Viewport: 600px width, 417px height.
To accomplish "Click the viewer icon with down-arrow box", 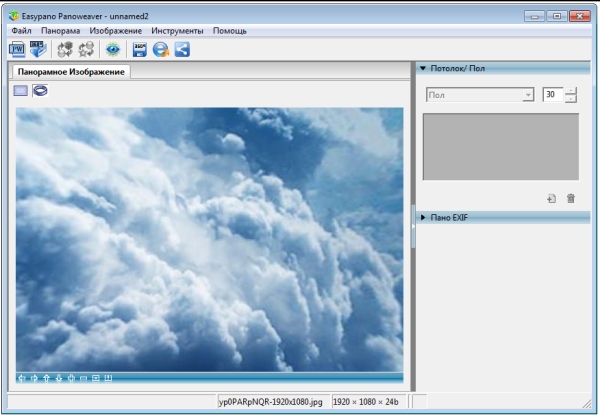I will coord(96,378).
